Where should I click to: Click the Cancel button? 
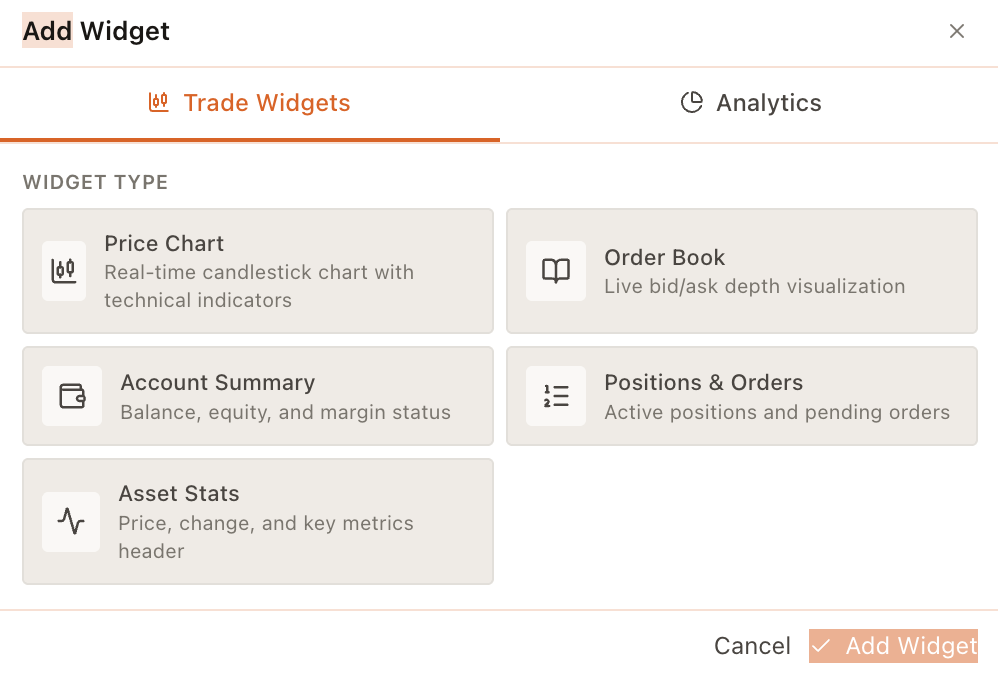(752, 646)
